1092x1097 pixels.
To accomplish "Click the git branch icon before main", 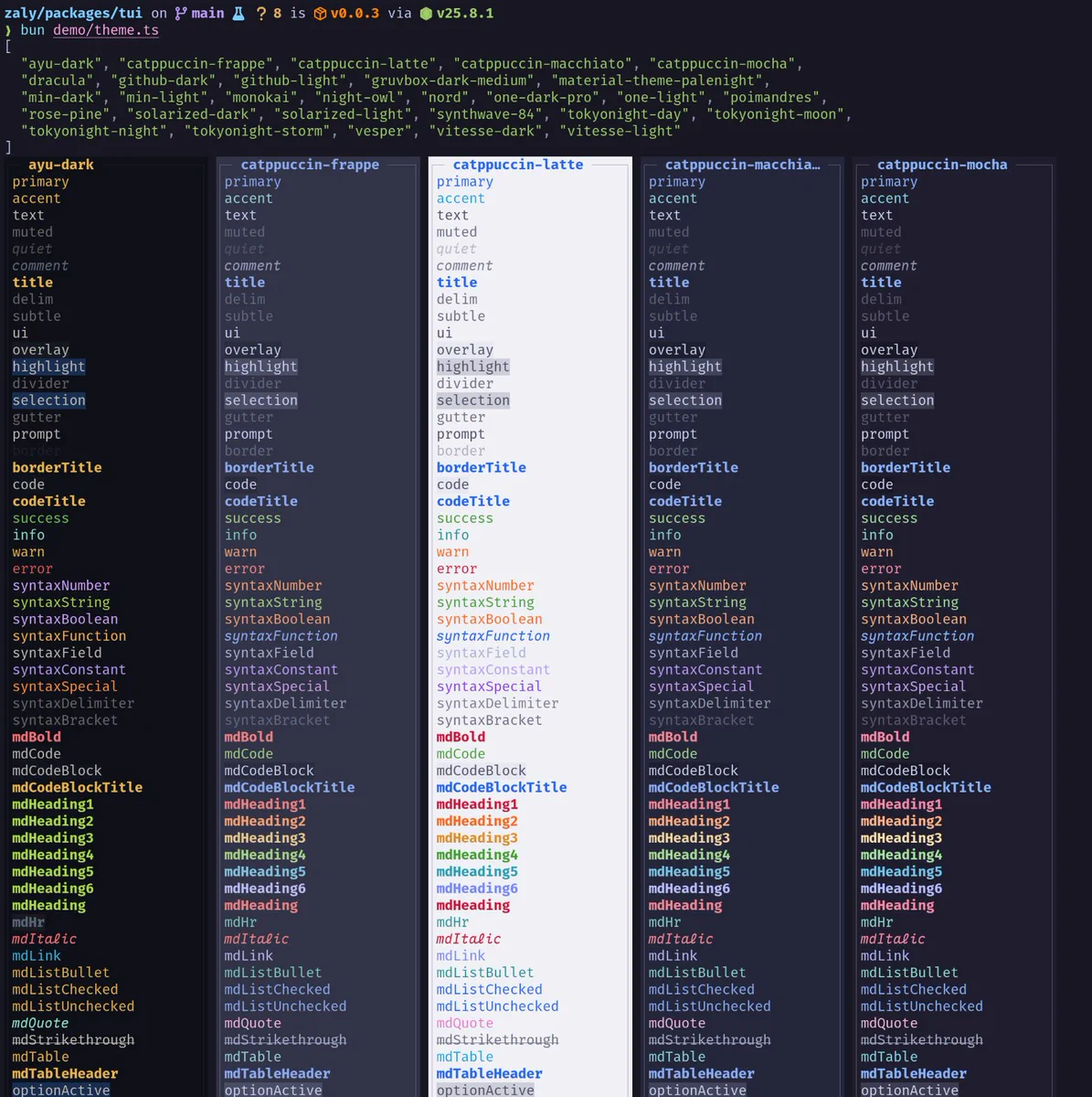I will point(181,13).
